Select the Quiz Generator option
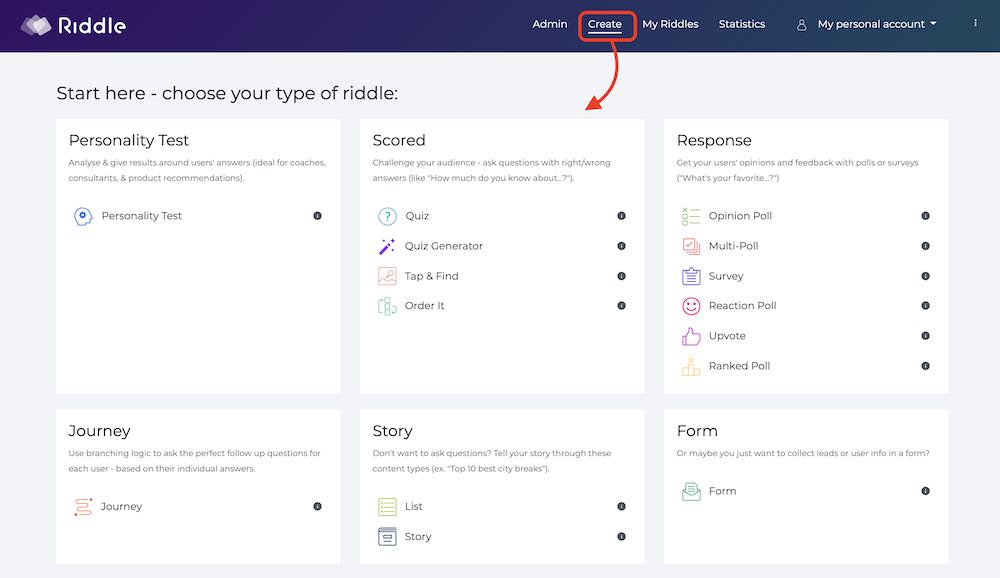 point(444,246)
